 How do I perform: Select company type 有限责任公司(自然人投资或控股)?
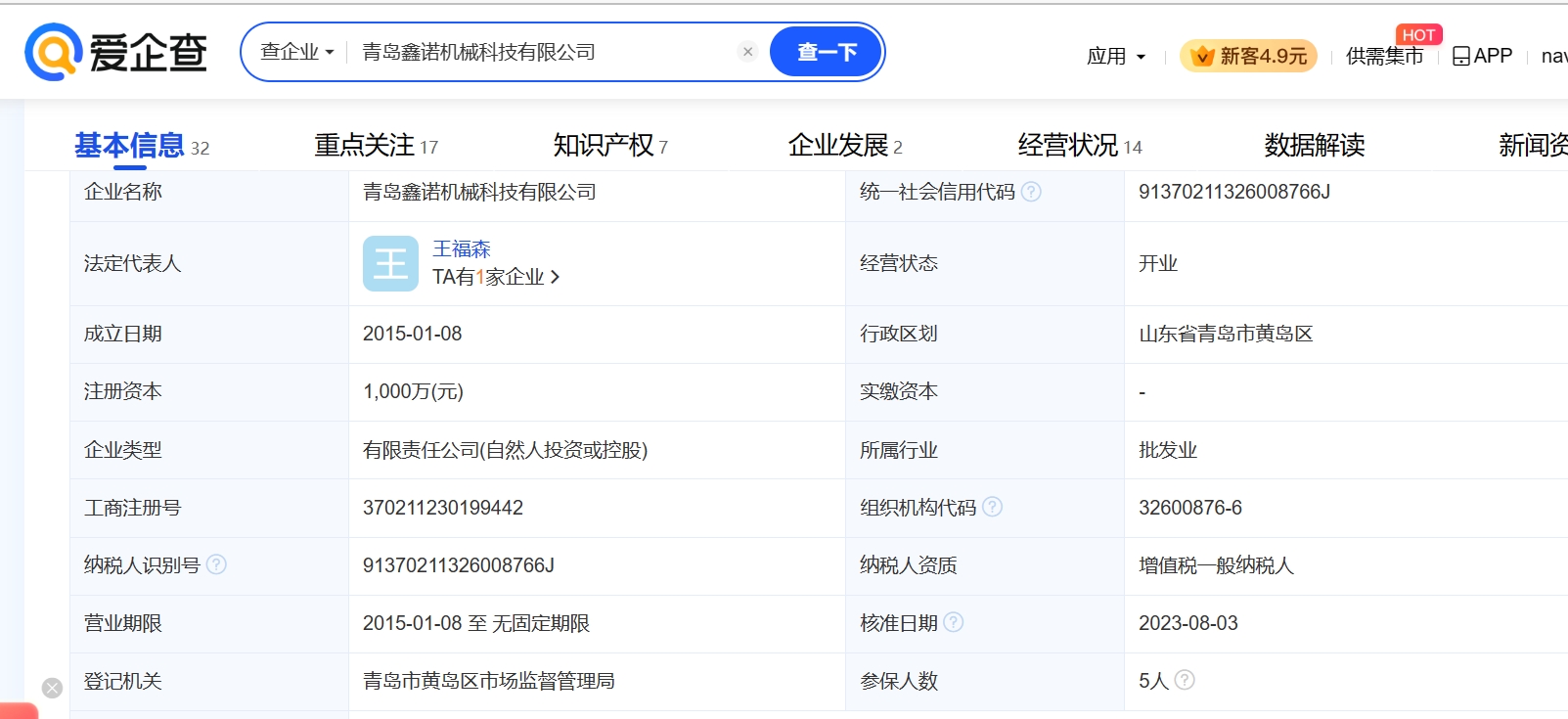point(506,450)
